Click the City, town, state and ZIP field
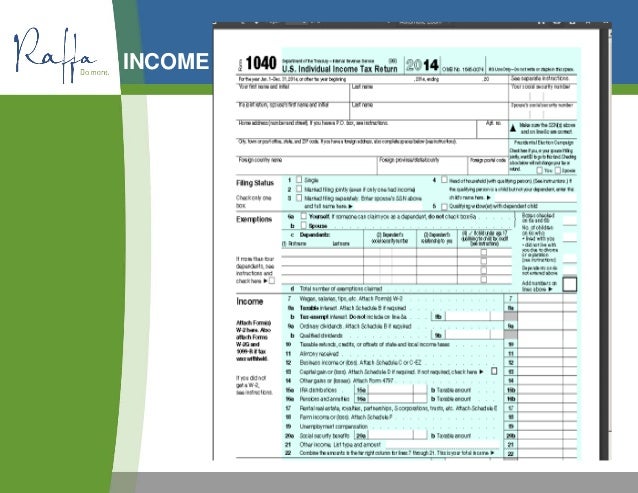This screenshot has width=638, height=493. (x=372, y=147)
